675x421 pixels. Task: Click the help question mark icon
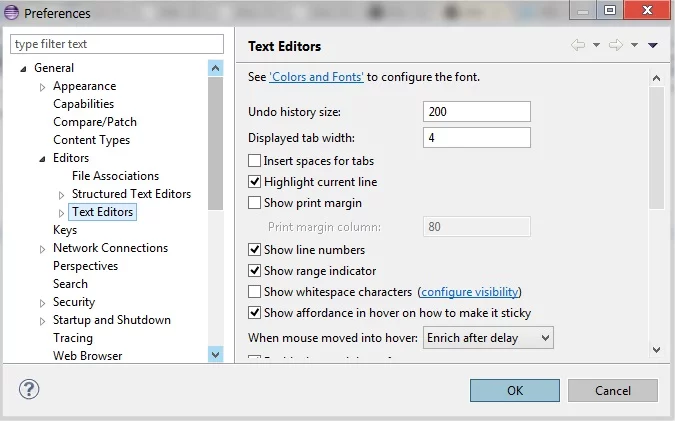click(28, 389)
